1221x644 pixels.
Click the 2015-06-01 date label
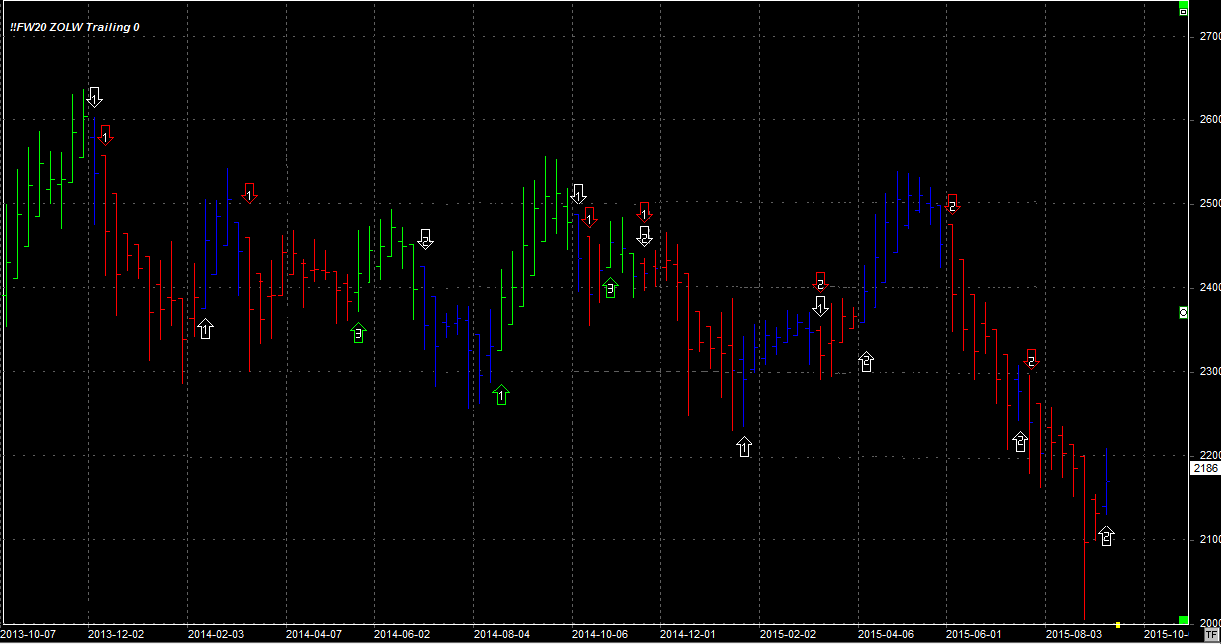[973, 634]
